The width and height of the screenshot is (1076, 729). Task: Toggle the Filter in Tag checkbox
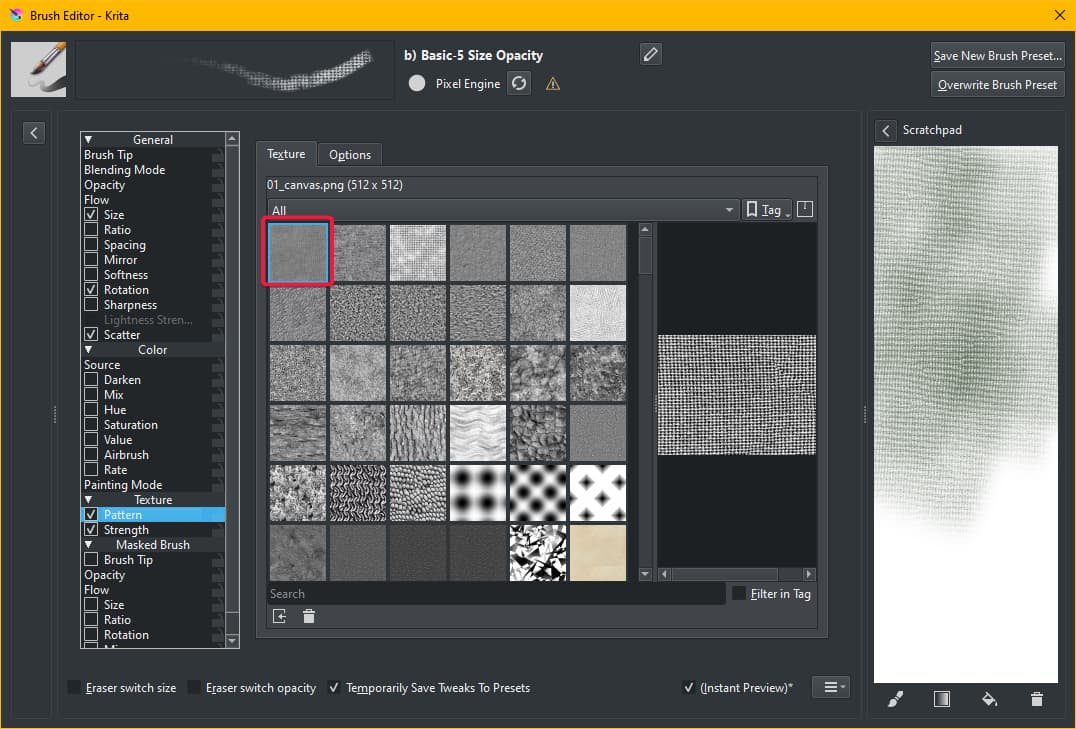(739, 594)
